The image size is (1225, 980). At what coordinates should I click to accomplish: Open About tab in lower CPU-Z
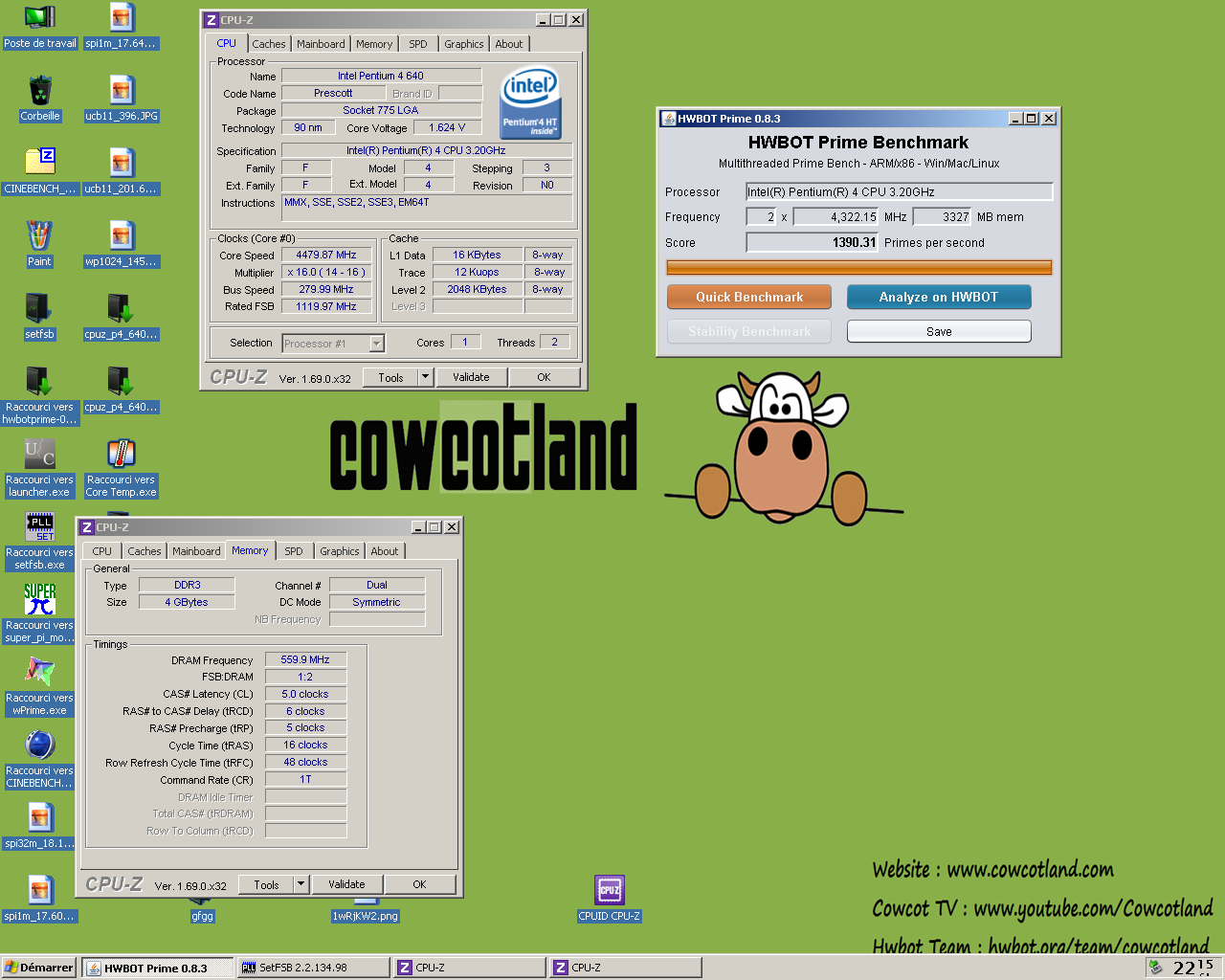[385, 551]
